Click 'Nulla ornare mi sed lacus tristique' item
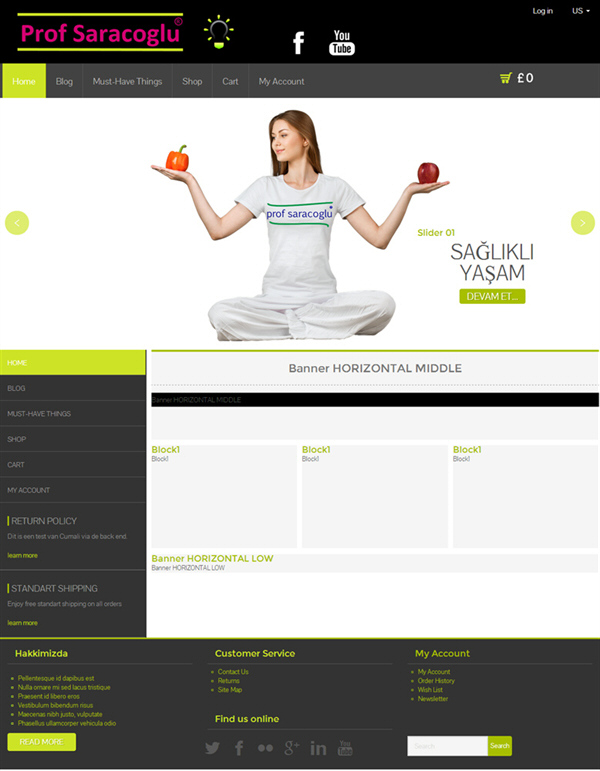The width and height of the screenshot is (600, 771). [x=64, y=687]
